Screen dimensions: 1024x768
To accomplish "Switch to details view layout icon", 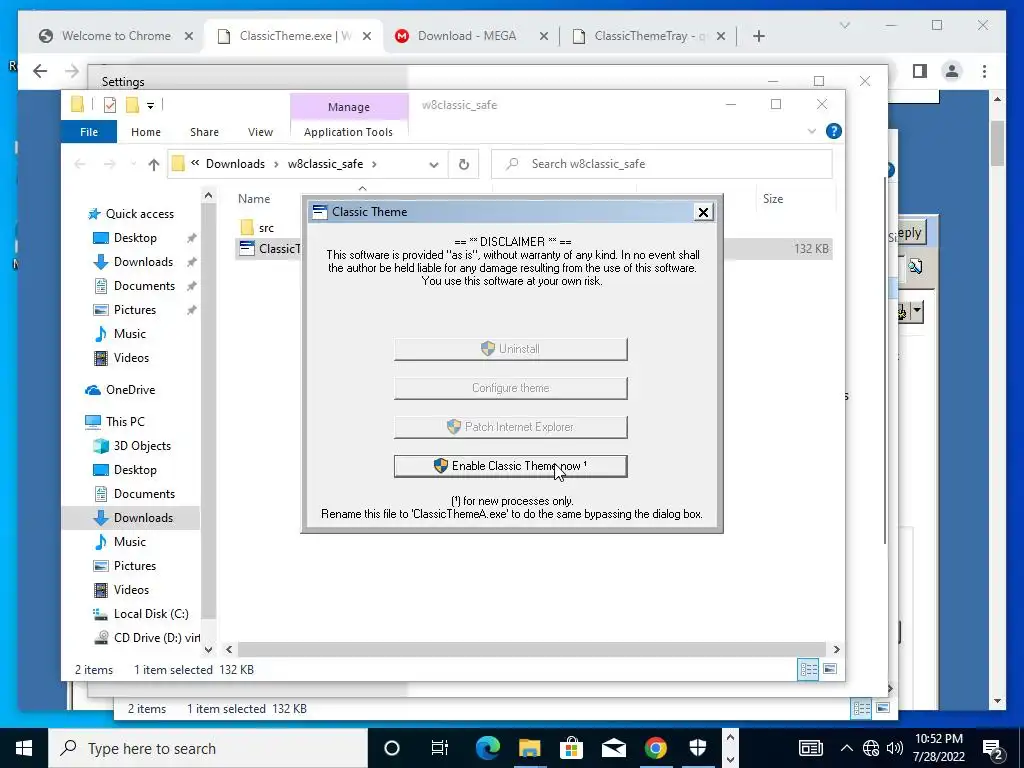I will [808, 669].
